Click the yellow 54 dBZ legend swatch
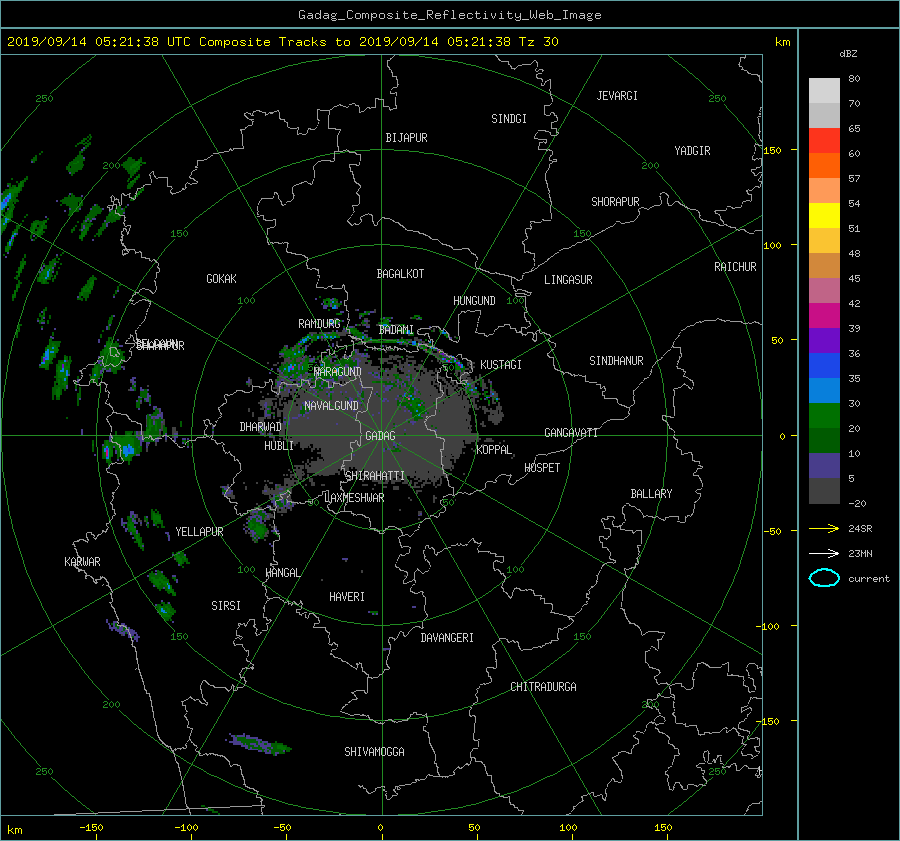This screenshot has width=900, height=841. tap(824, 215)
